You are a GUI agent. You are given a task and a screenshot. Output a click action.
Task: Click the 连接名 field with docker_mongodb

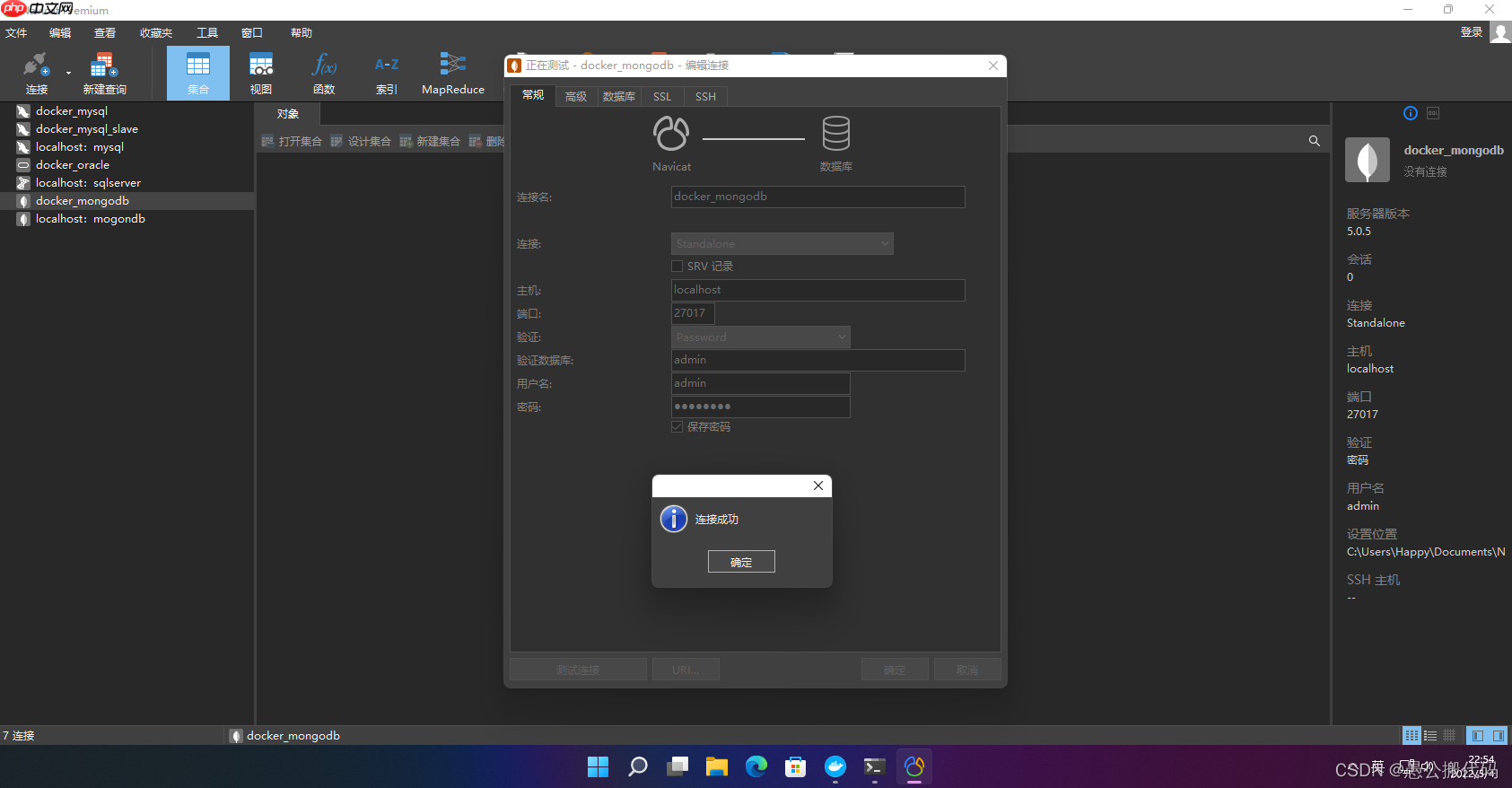click(x=818, y=197)
